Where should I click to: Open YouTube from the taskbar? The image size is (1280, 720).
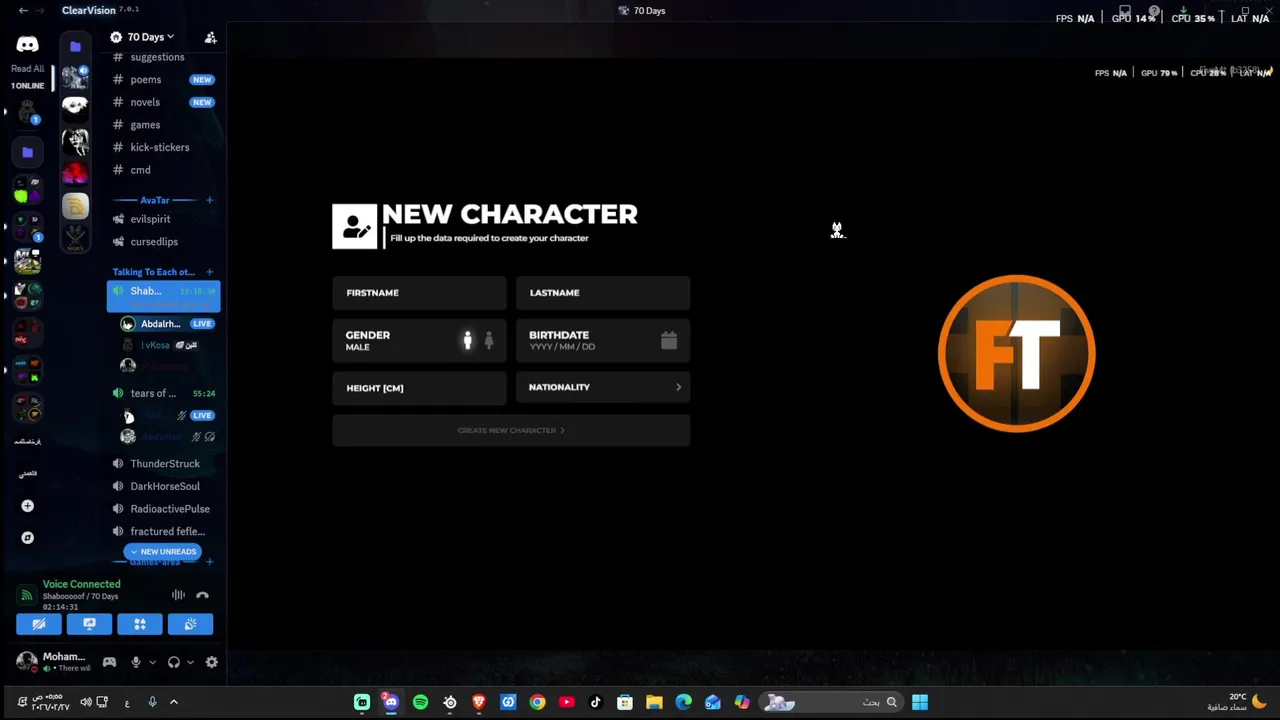pos(567,702)
